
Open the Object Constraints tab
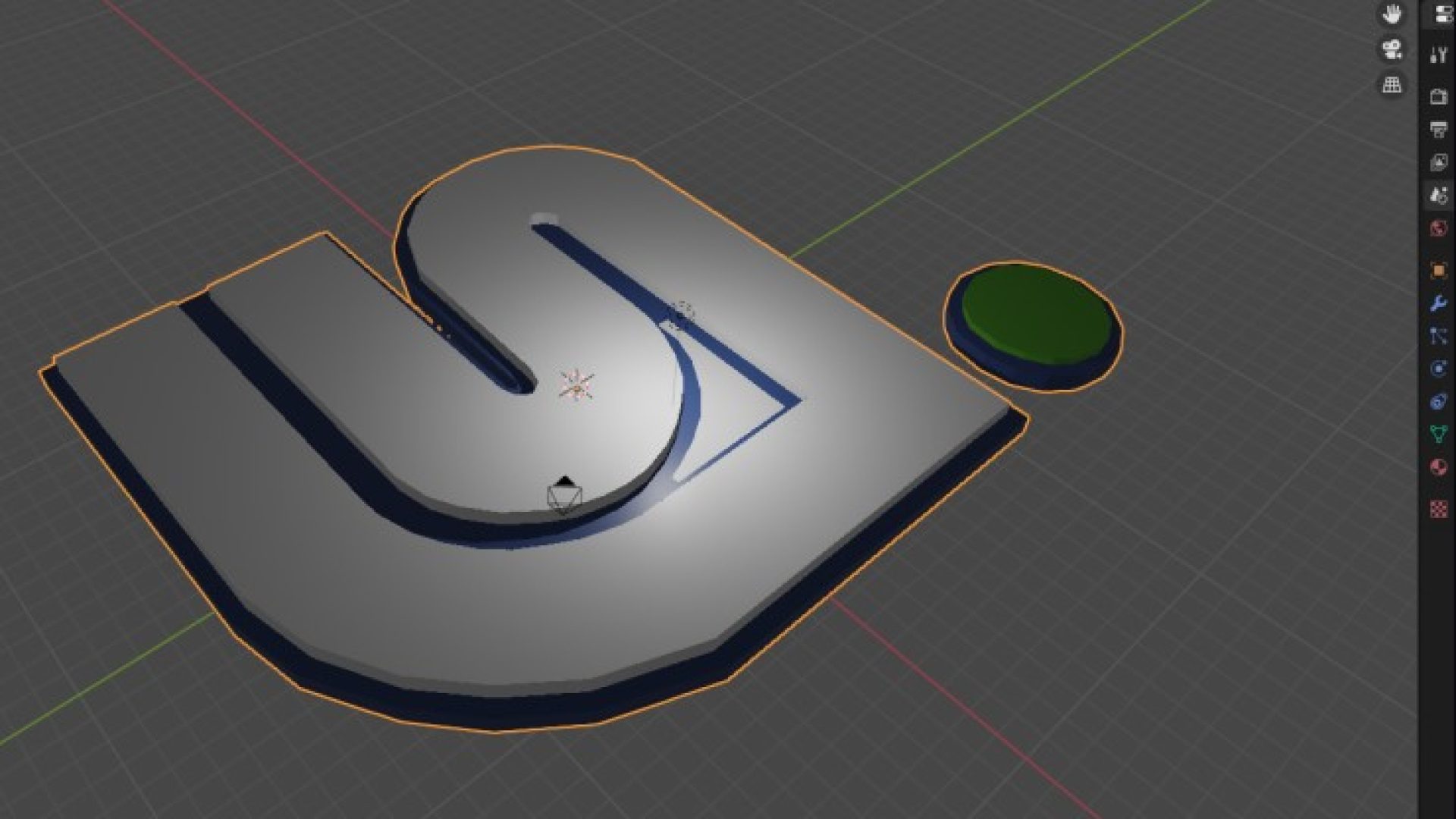coord(1439,402)
